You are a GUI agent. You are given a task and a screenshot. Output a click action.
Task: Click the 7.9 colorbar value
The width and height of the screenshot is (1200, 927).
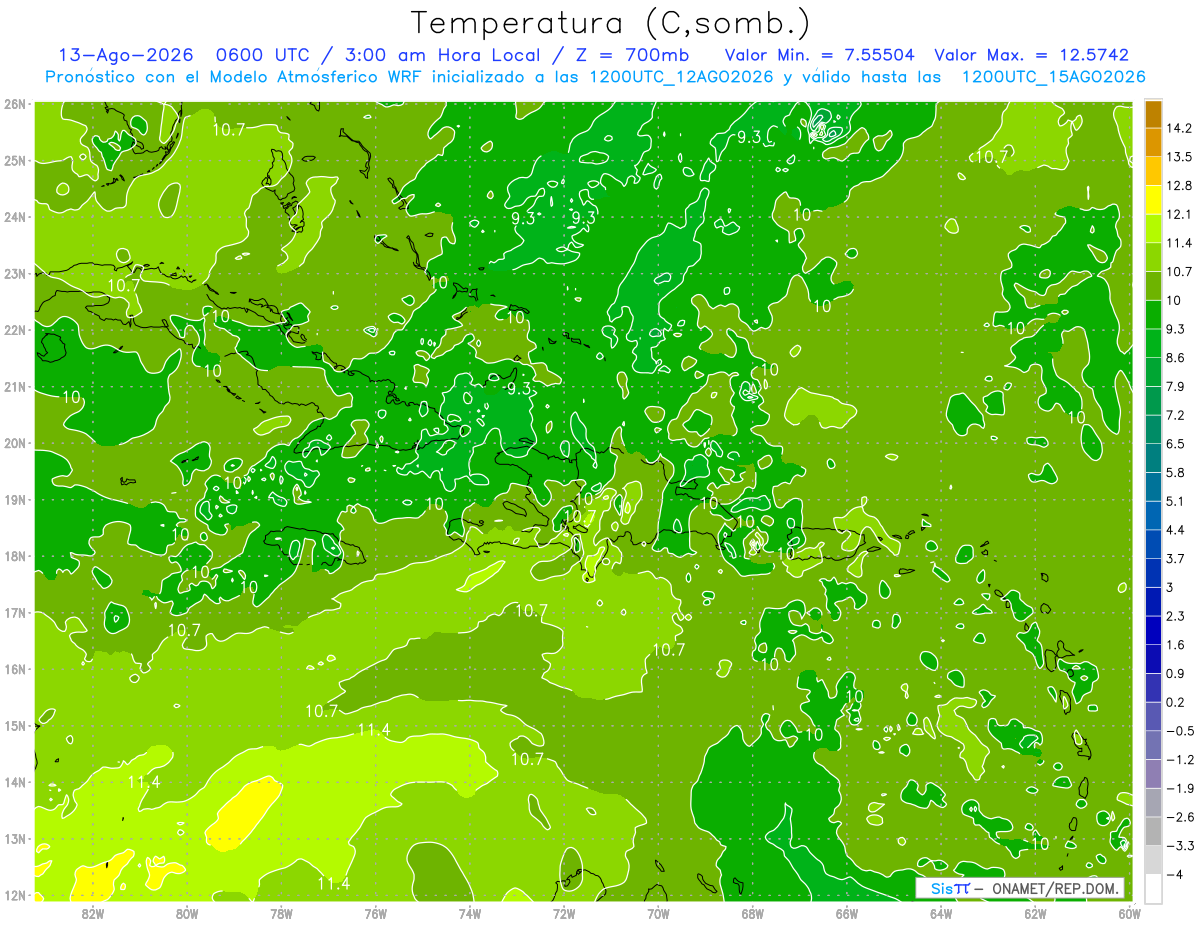pyautogui.click(x=1176, y=386)
